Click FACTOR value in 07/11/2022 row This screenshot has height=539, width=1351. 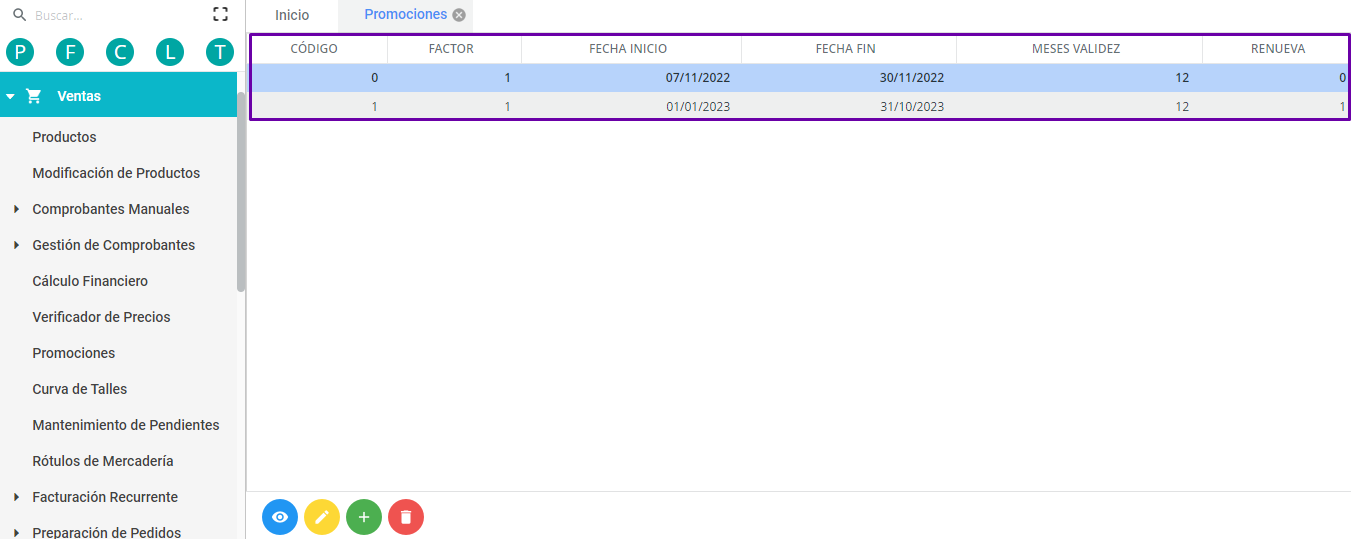coord(507,77)
